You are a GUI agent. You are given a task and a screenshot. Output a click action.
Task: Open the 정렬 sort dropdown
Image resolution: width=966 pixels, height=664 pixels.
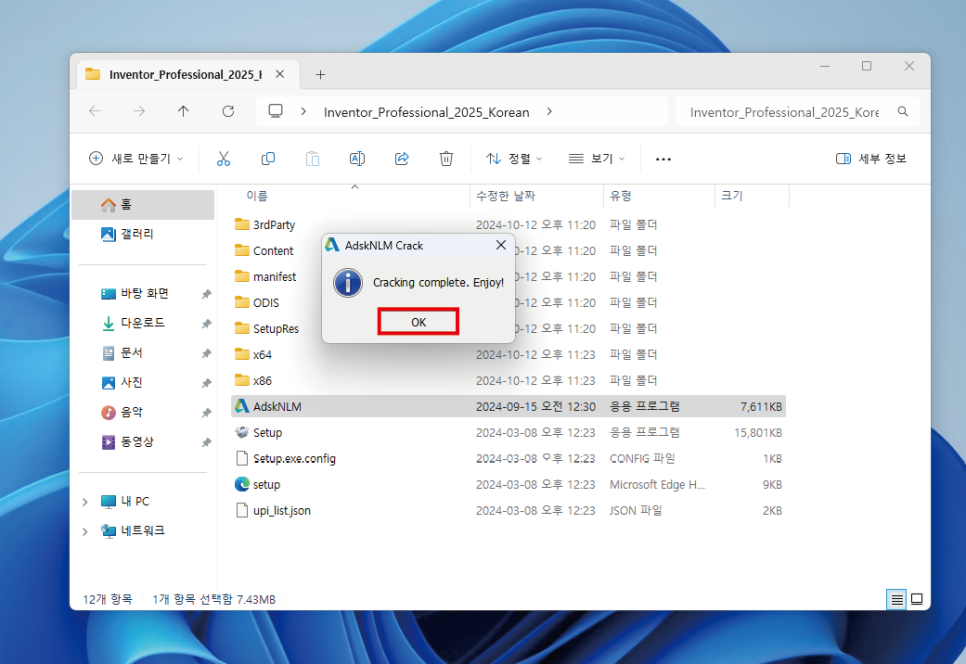514,159
